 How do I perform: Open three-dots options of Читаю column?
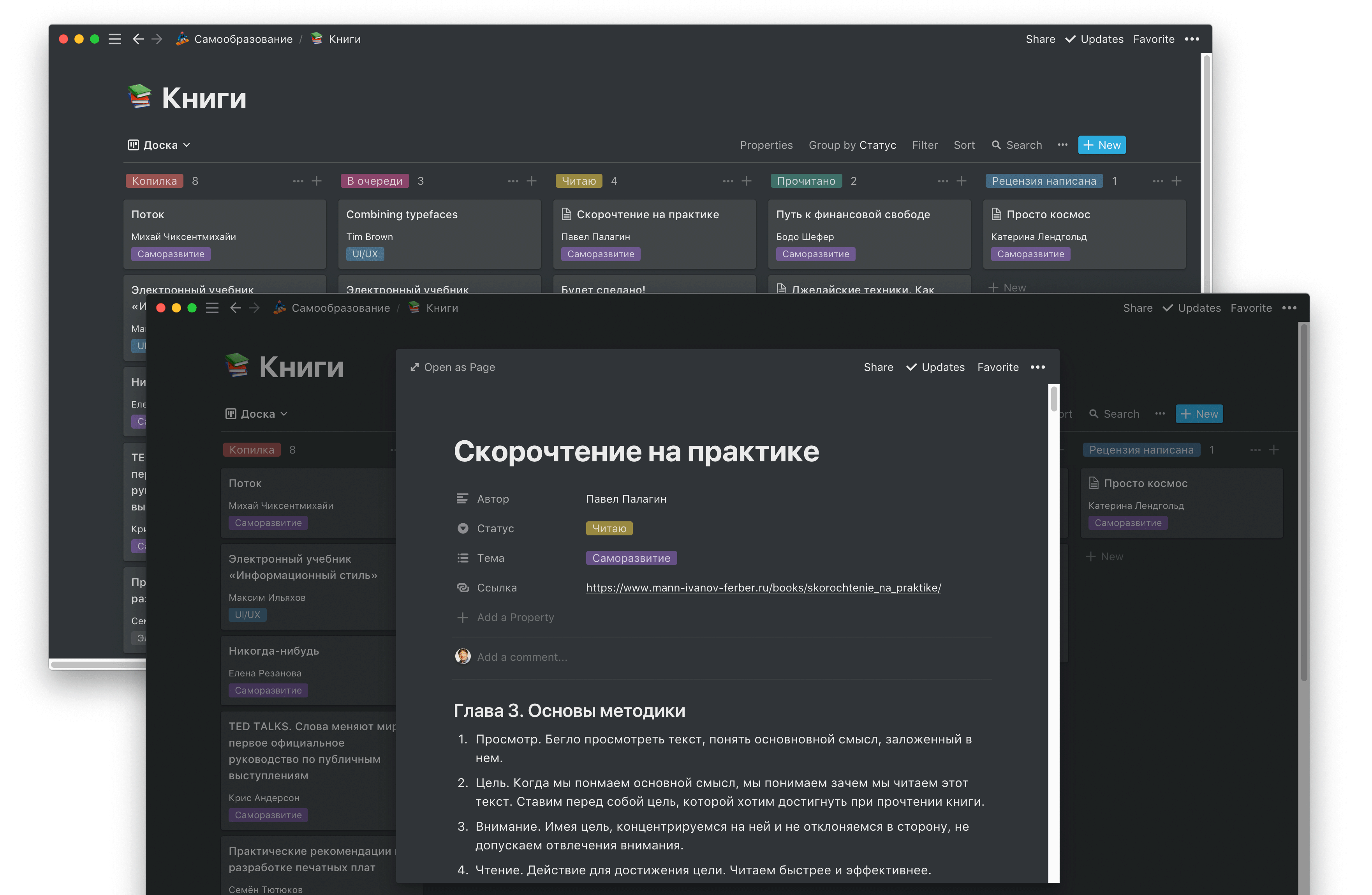coord(727,181)
